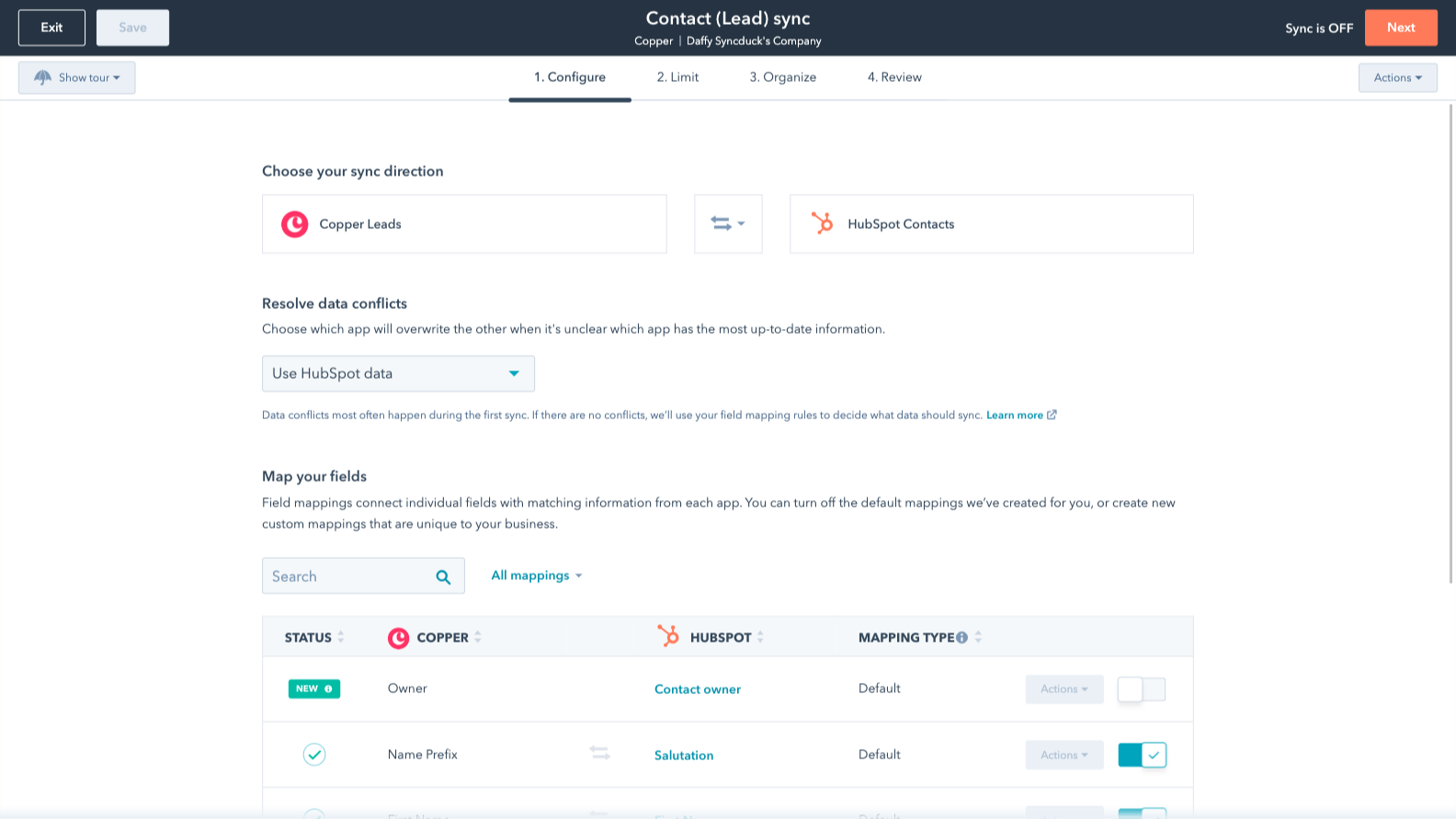Click the Copper logo in sync direction

tap(294, 224)
